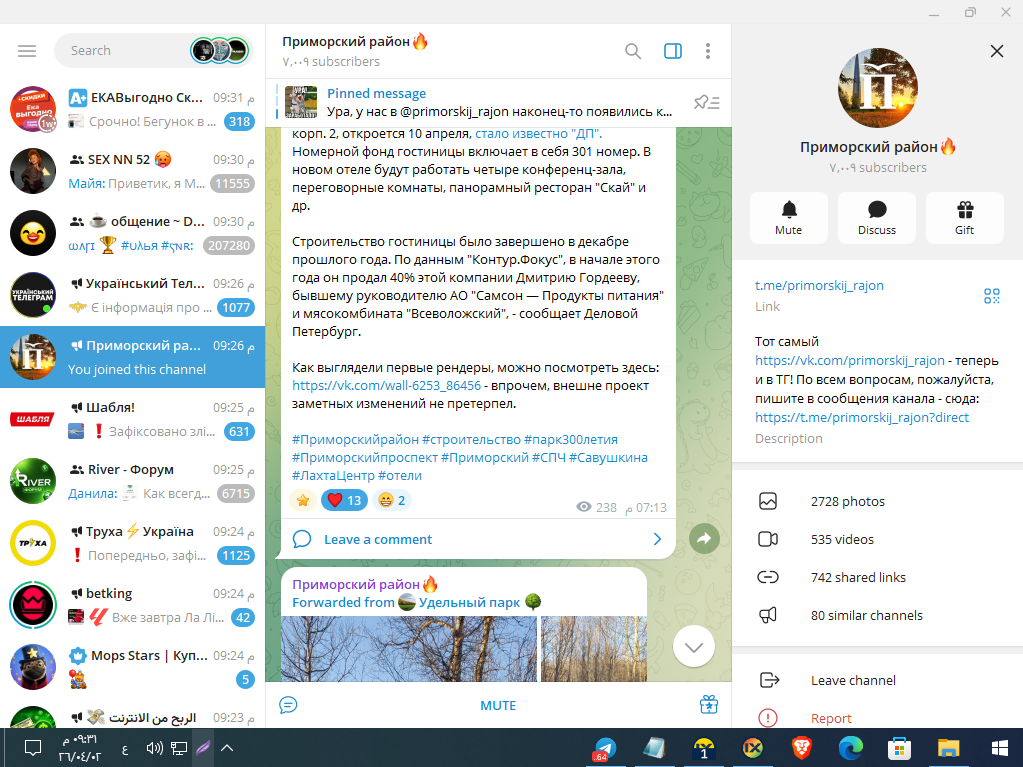Close the channel info panel with X
The height and width of the screenshot is (767, 1023).
pyautogui.click(x=997, y=51)
